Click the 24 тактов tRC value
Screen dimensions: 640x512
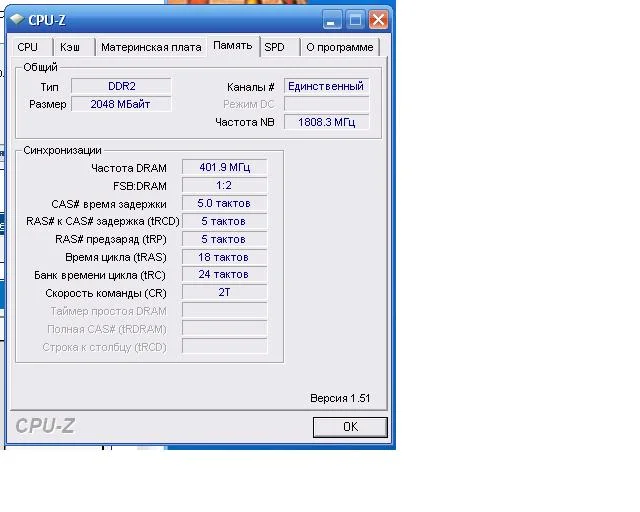[x=224, y=274]
